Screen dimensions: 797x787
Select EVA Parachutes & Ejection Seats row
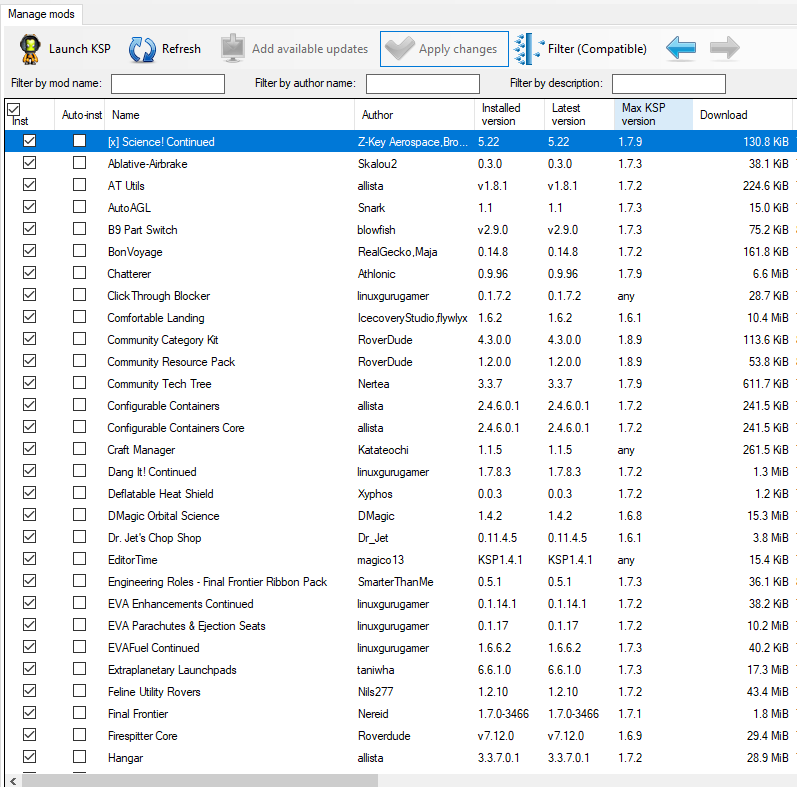click(401, 626)
